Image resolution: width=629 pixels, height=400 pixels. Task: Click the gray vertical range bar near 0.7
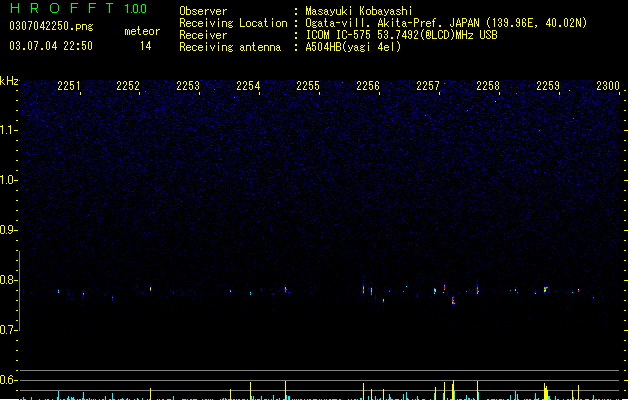tap(19, 290)
